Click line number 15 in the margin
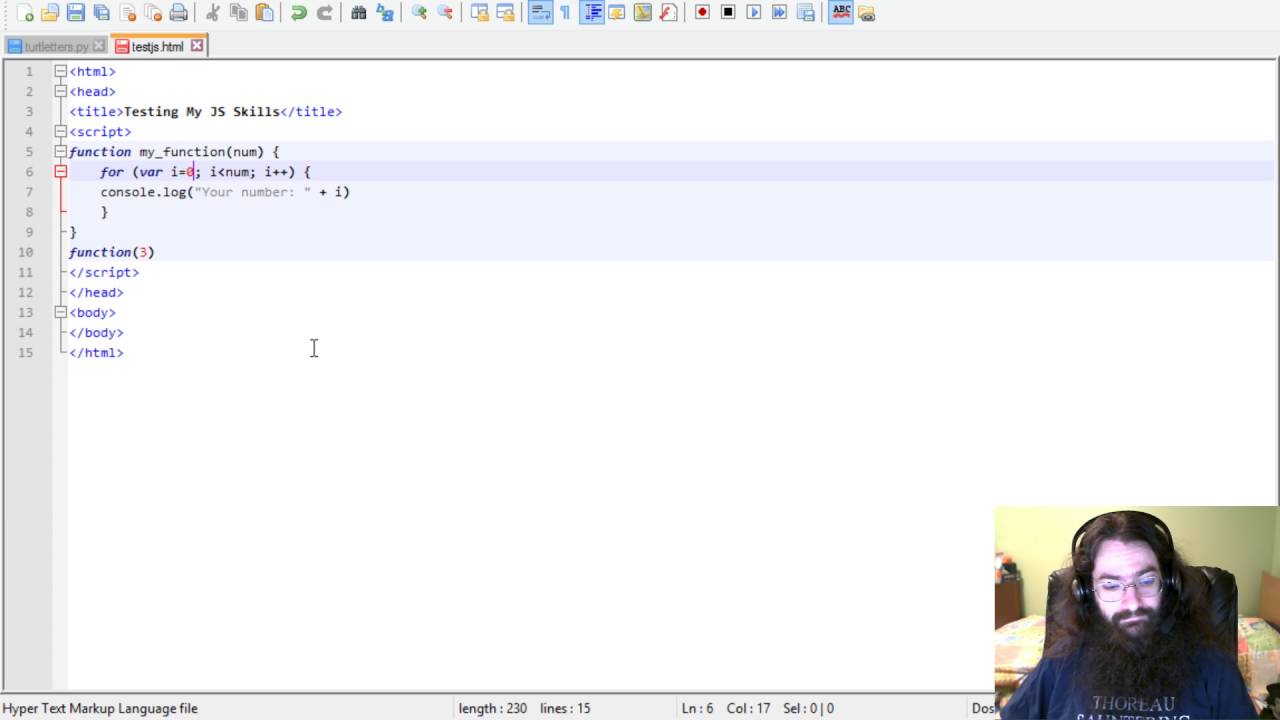 click(25, 352)
